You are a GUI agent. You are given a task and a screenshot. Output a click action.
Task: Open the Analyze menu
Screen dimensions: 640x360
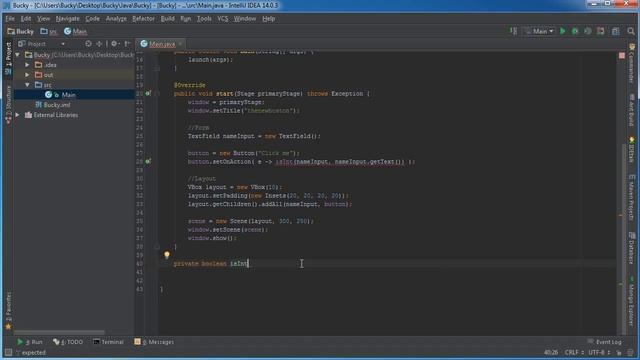(x=116, y=19)
